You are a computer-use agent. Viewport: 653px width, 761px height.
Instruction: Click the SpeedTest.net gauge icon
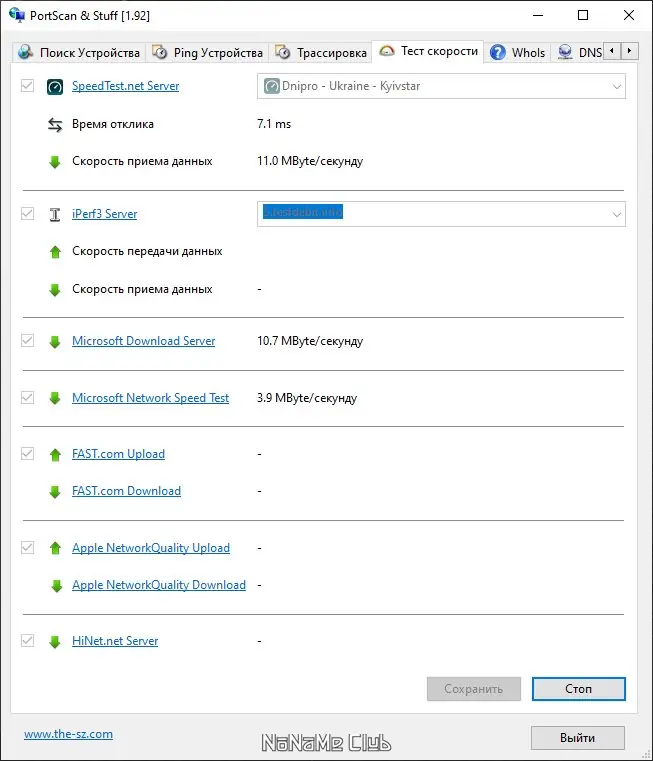coord(55,87)
